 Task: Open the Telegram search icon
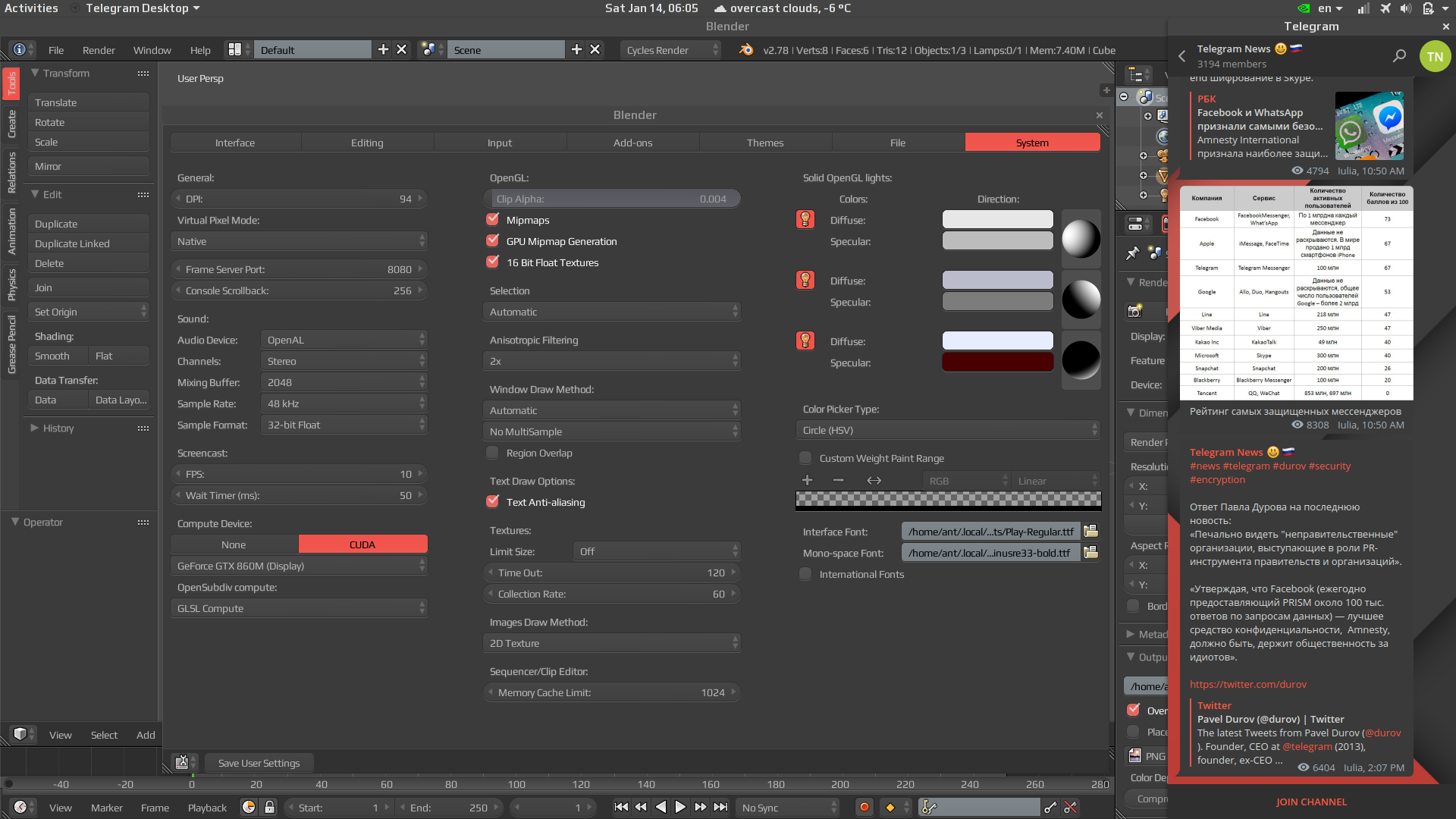coord(1399,56)
